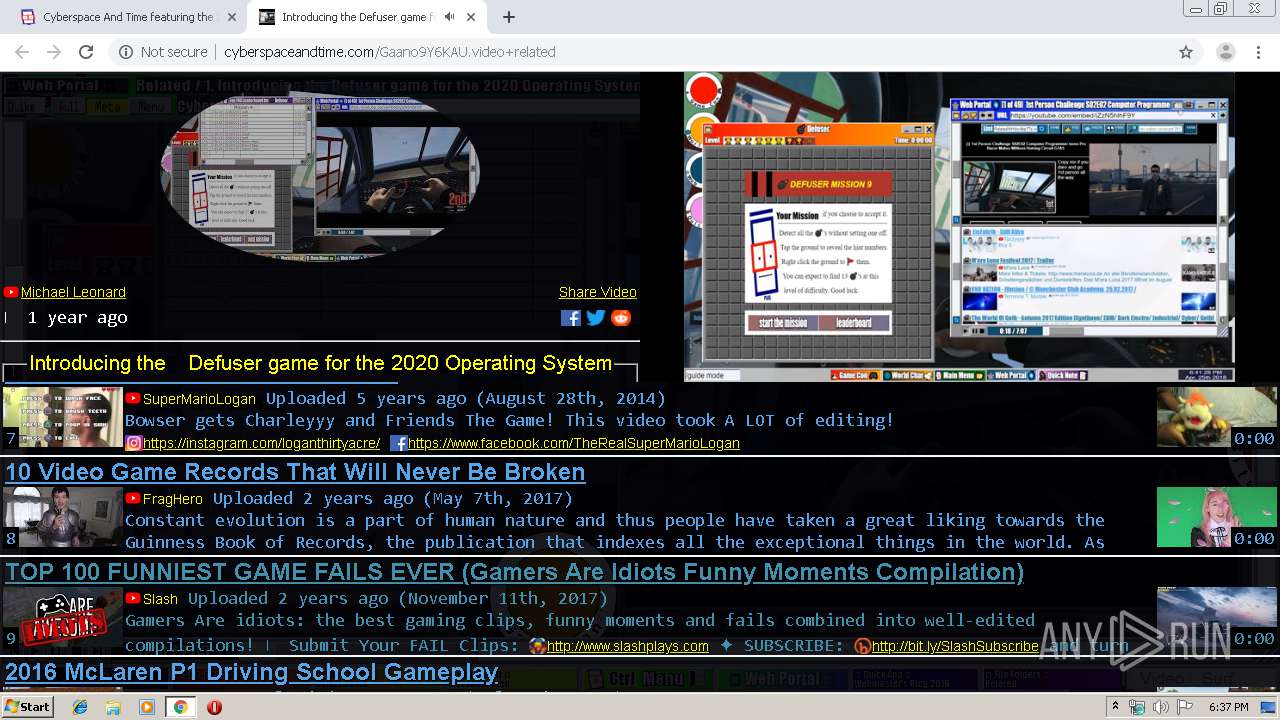Screen dimensions: 1280x720
Task: Mute audio via the tab speaker icon
Action: [x=449, y=17]
